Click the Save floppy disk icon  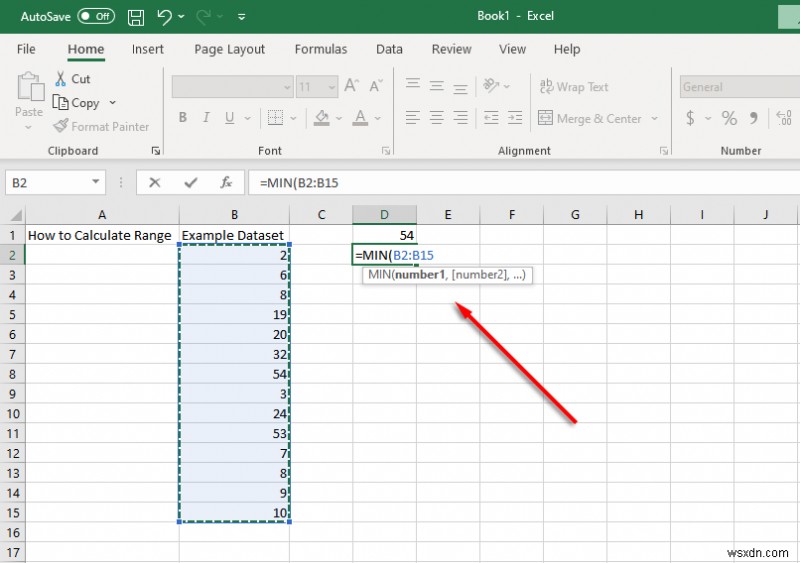click(x=136, y=17)
